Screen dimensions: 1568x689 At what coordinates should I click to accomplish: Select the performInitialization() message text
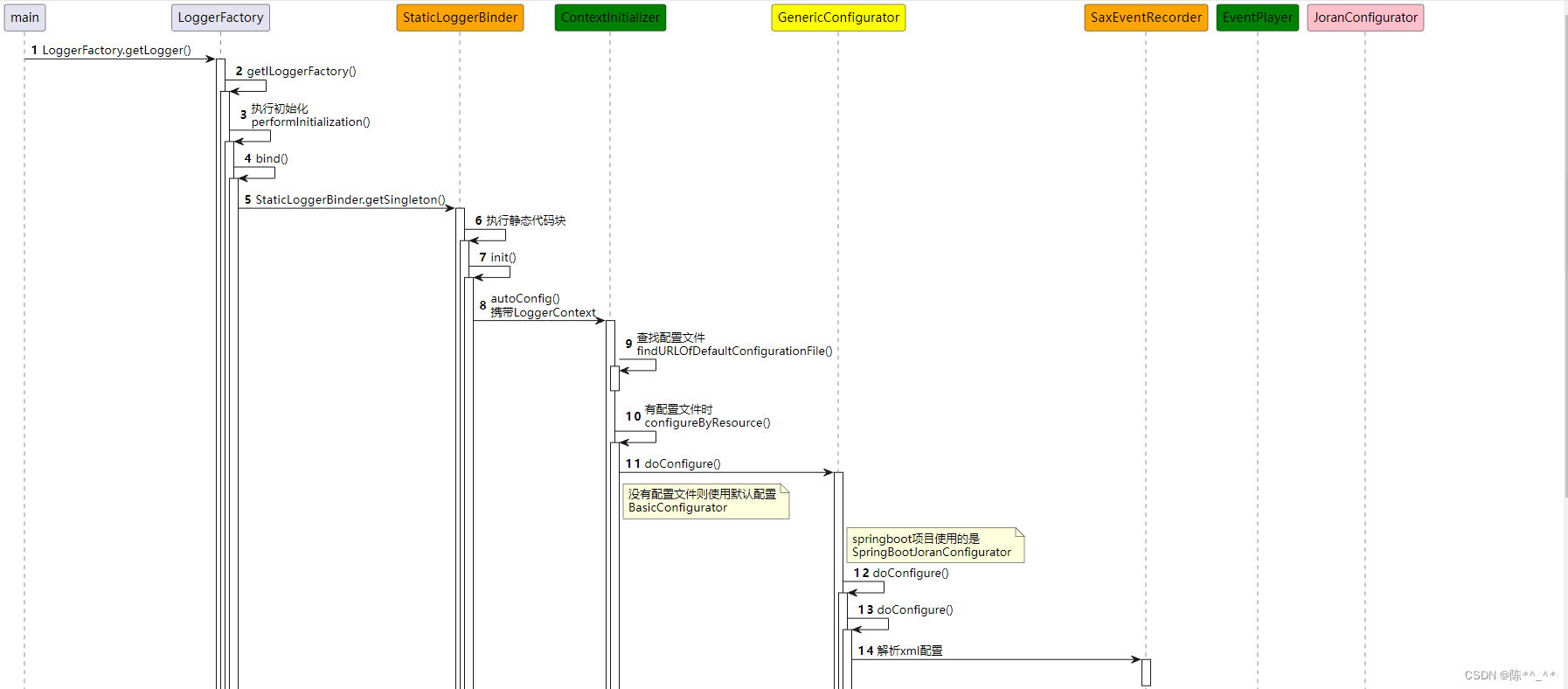point(310,122)
